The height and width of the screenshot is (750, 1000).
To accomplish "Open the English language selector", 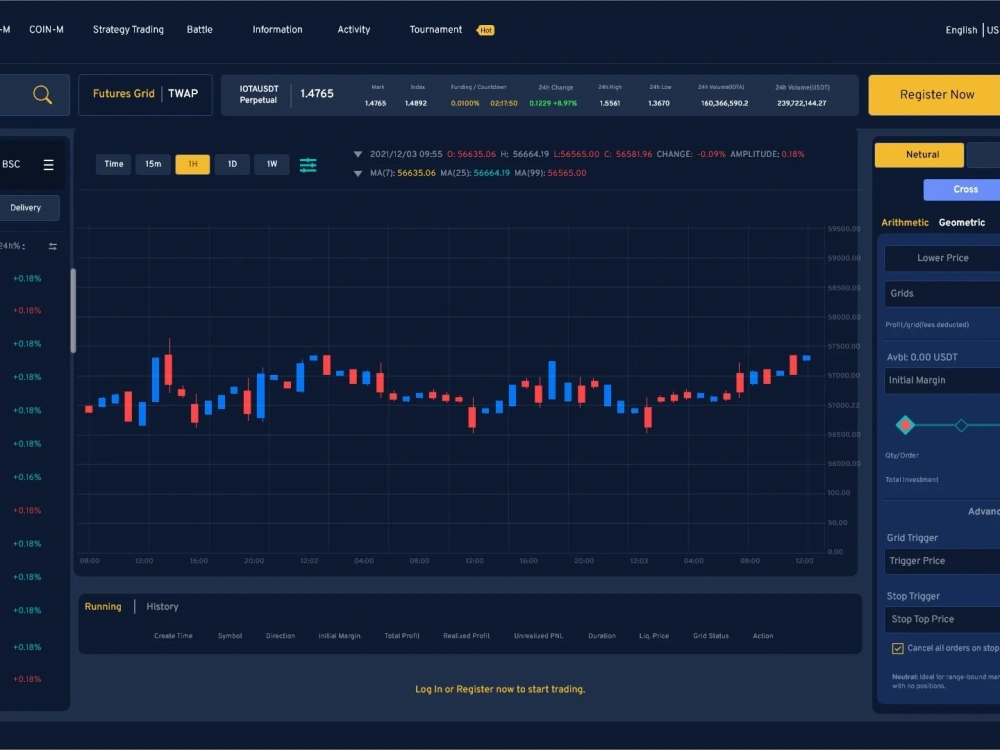I will pyautogui.click(x=960, y=30).
